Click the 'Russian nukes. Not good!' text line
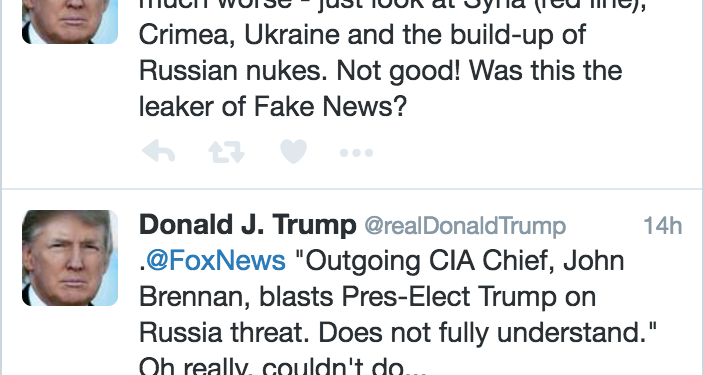Viewport: 704px width, 375px height. (380, 71)
